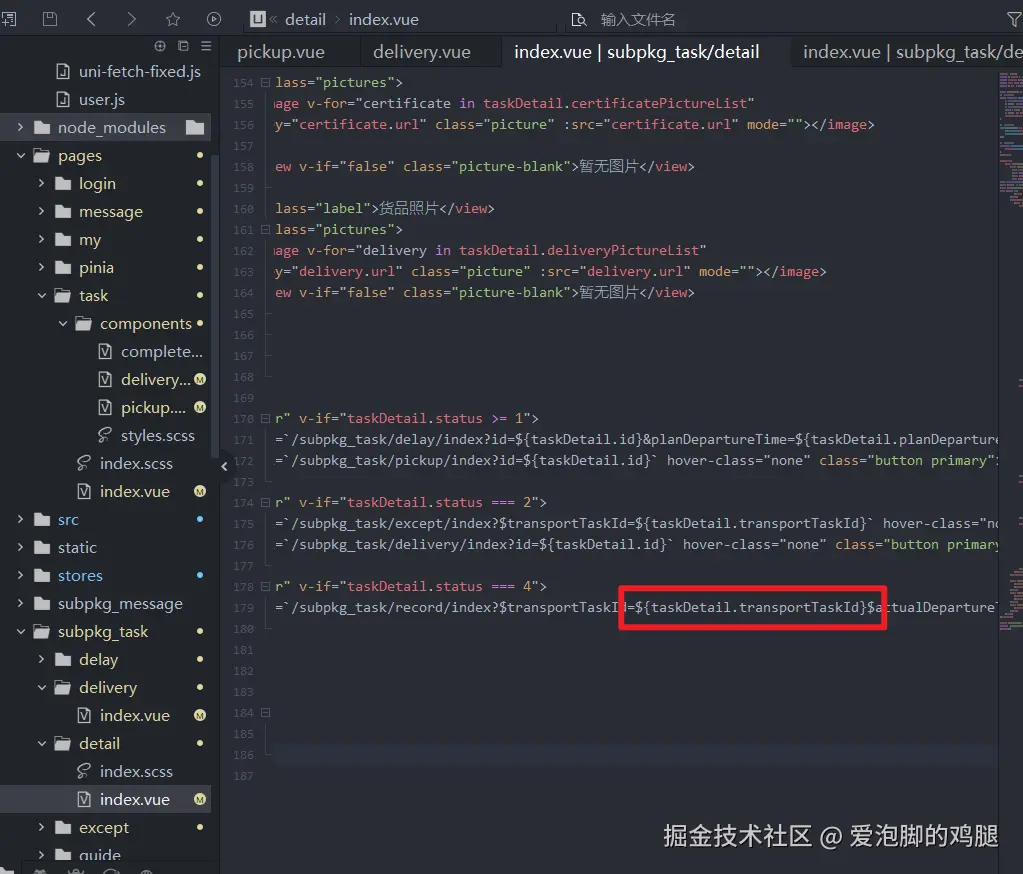Collapse the delivery folder under subpkg_task
This screenshot has width=1023, height=874.
pyautogui.click(x=41, y=687)
